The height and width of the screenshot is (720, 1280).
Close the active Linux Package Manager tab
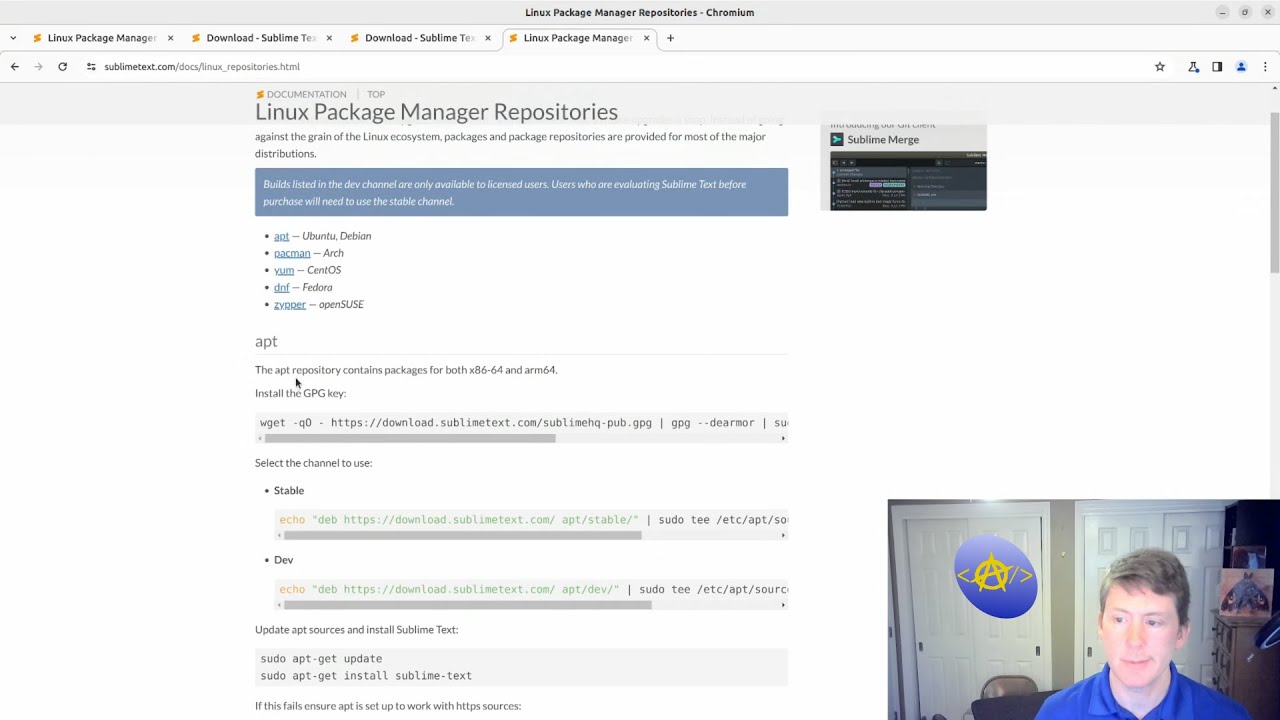pyautogui.click(x=646, y=38)
